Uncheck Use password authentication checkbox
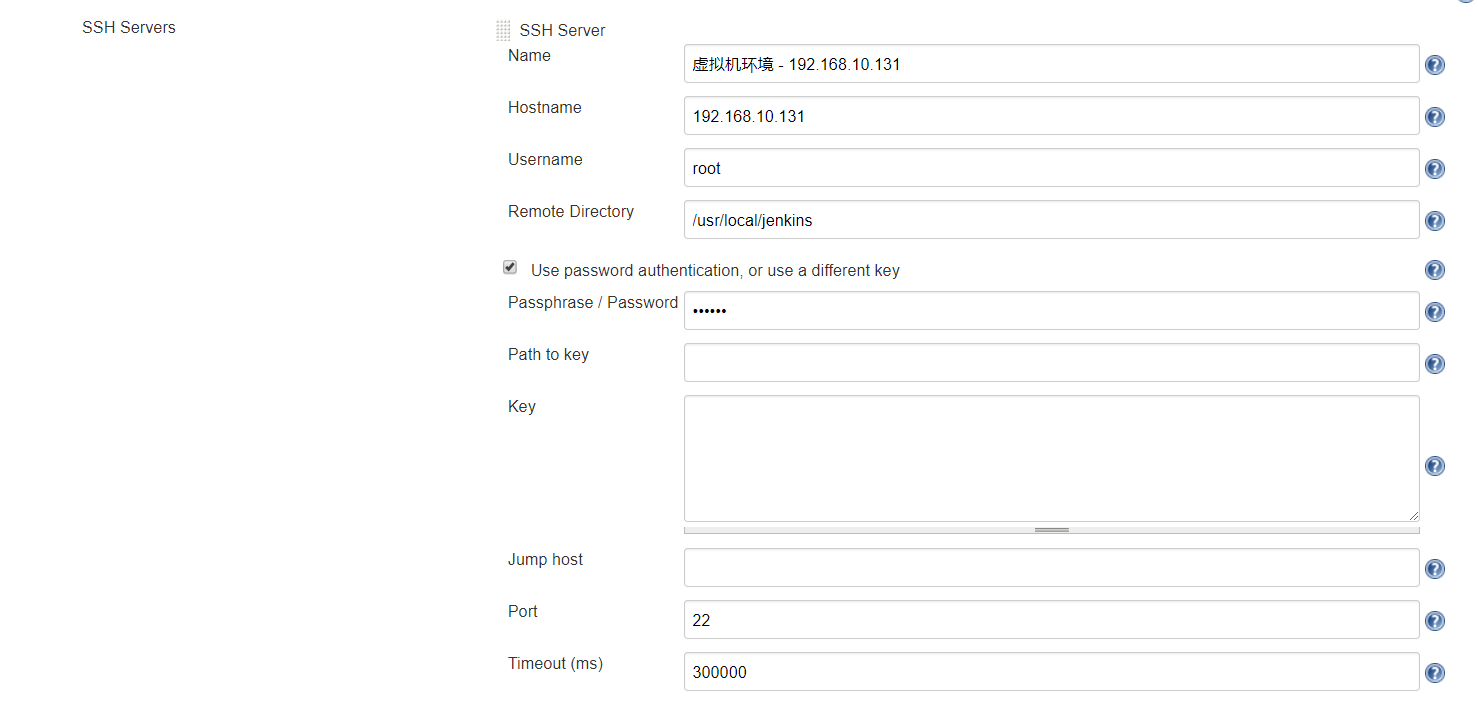This screenshot has height=702, width=1478. tap(510, 268)
